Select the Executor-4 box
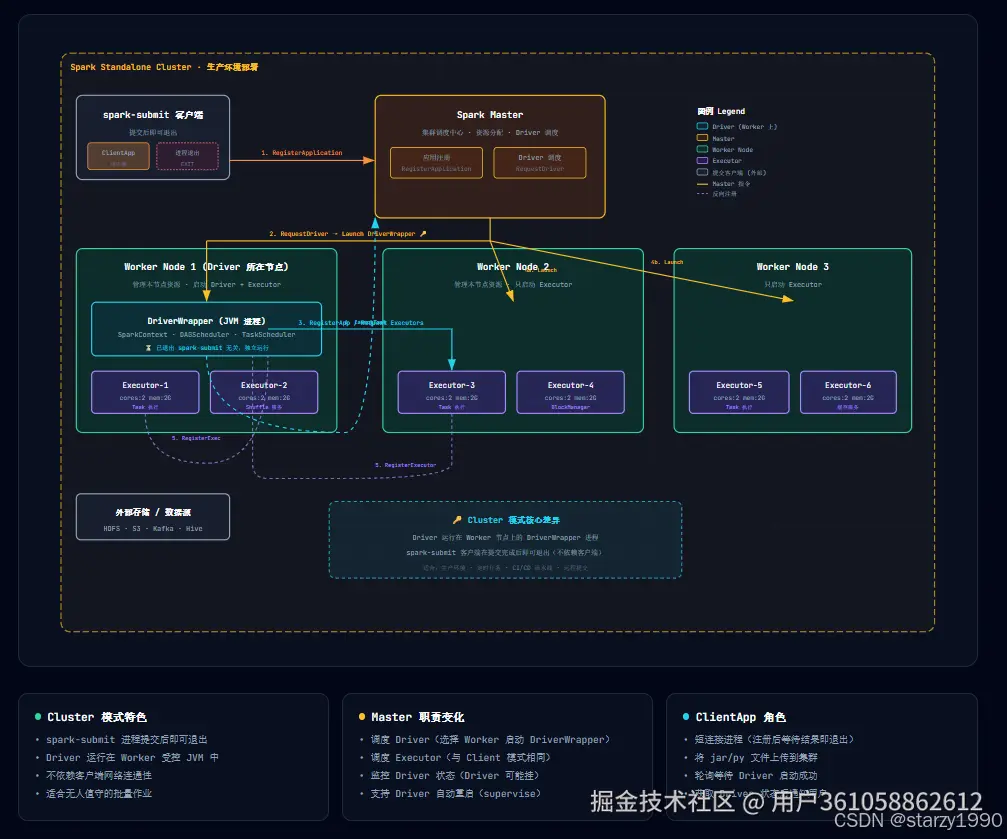This screenshot has height=839, width=1007. [570, 392]
